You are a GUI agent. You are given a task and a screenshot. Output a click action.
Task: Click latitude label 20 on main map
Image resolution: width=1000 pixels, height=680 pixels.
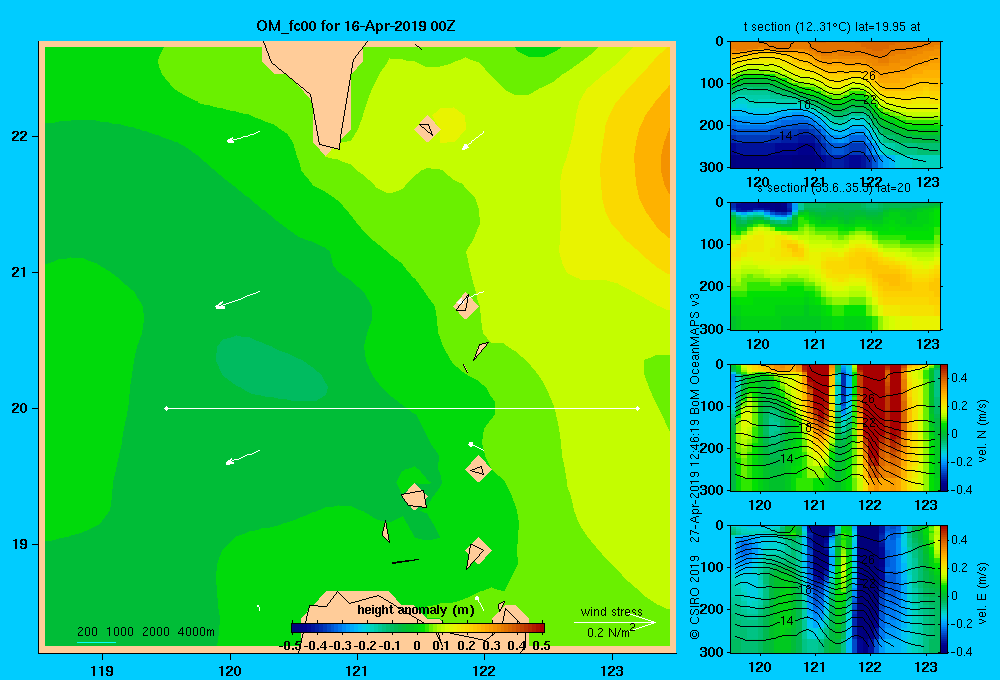[x=20, y=408]
